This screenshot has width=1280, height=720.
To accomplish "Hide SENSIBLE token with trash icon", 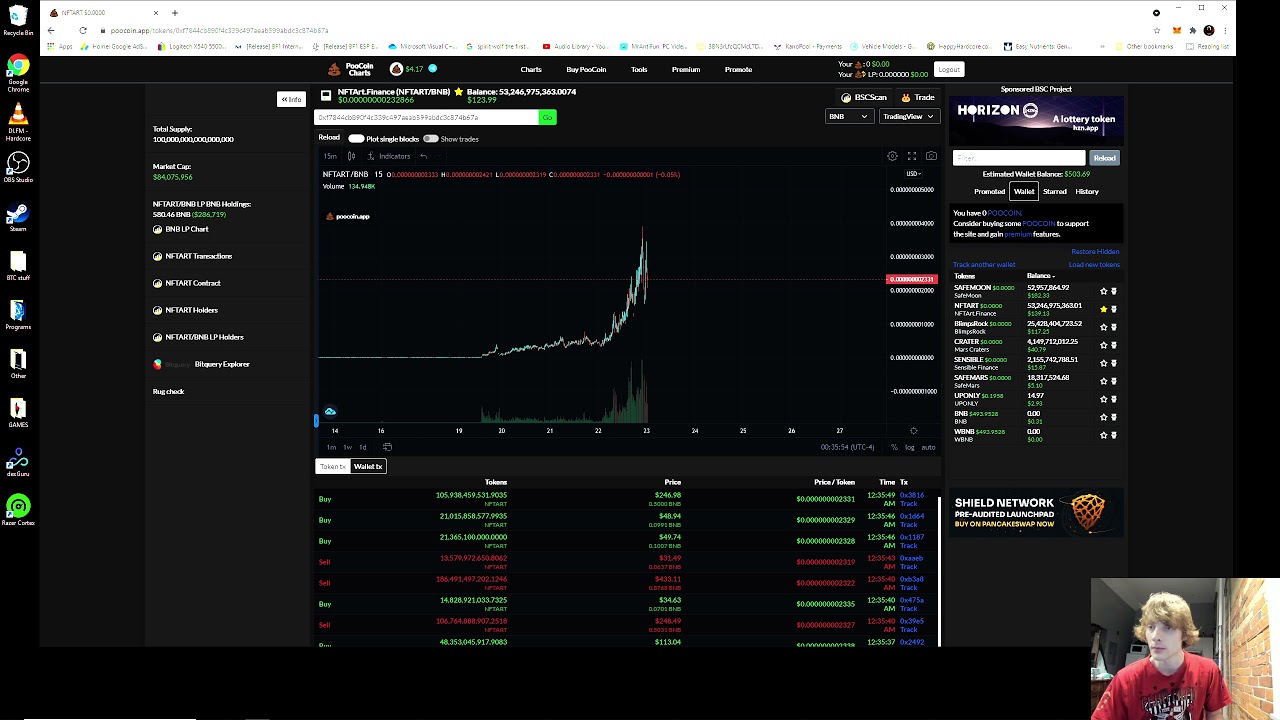I will (x=1114, y=363).
